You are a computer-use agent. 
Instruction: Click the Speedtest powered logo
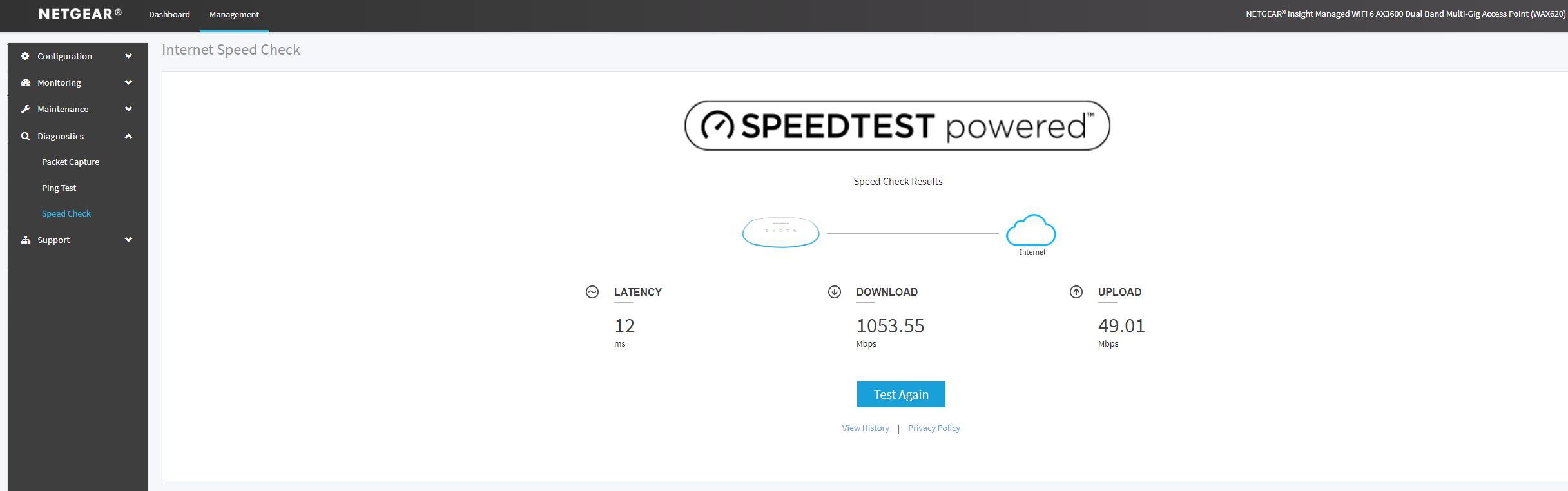click(x=896, y=126)
